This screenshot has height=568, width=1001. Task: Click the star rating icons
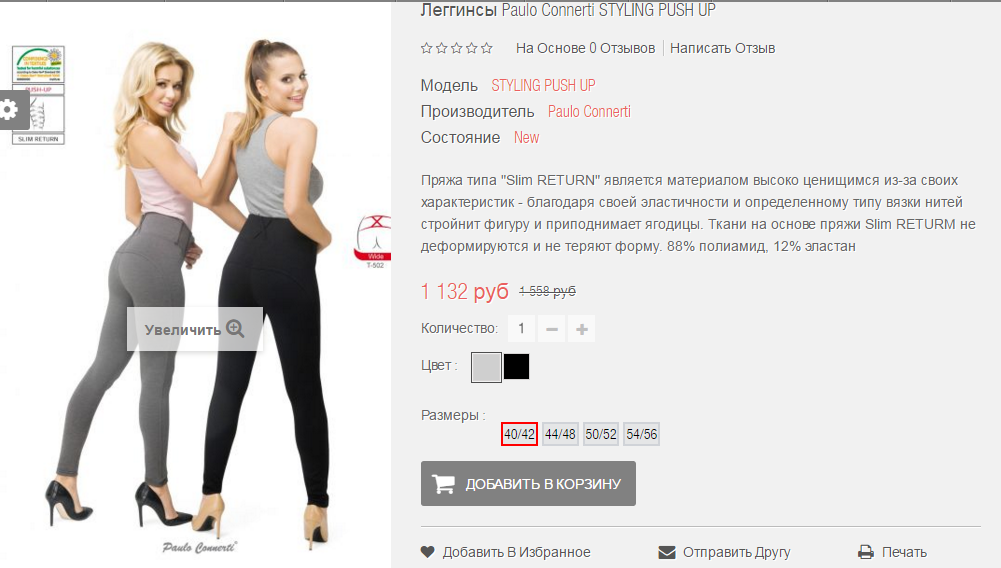tap(456, 48)
